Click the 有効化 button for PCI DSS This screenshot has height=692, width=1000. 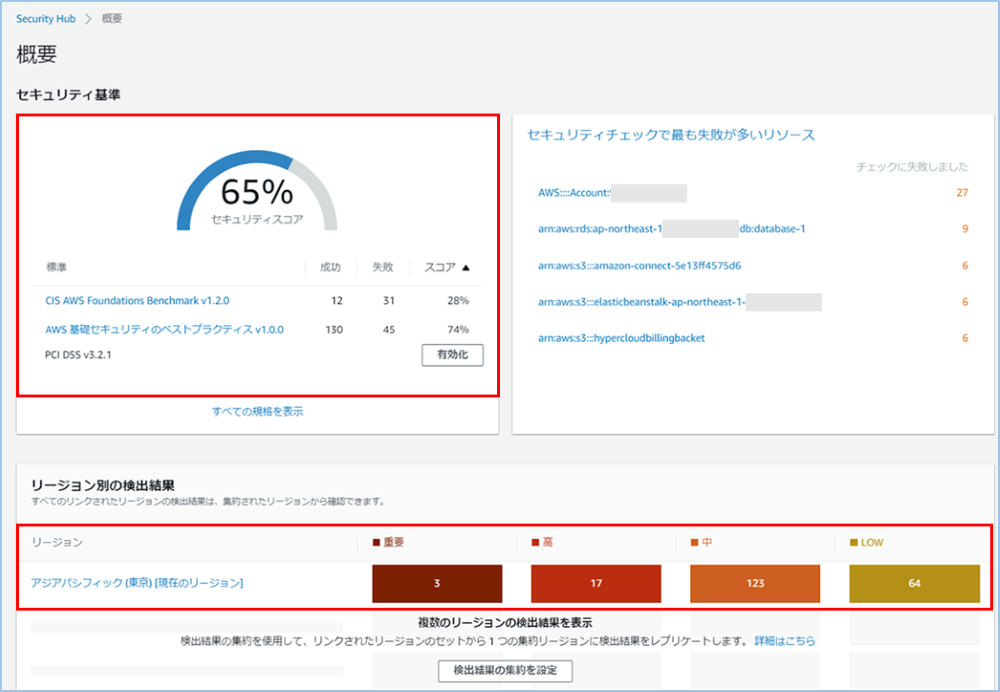[x=452, y=355]
